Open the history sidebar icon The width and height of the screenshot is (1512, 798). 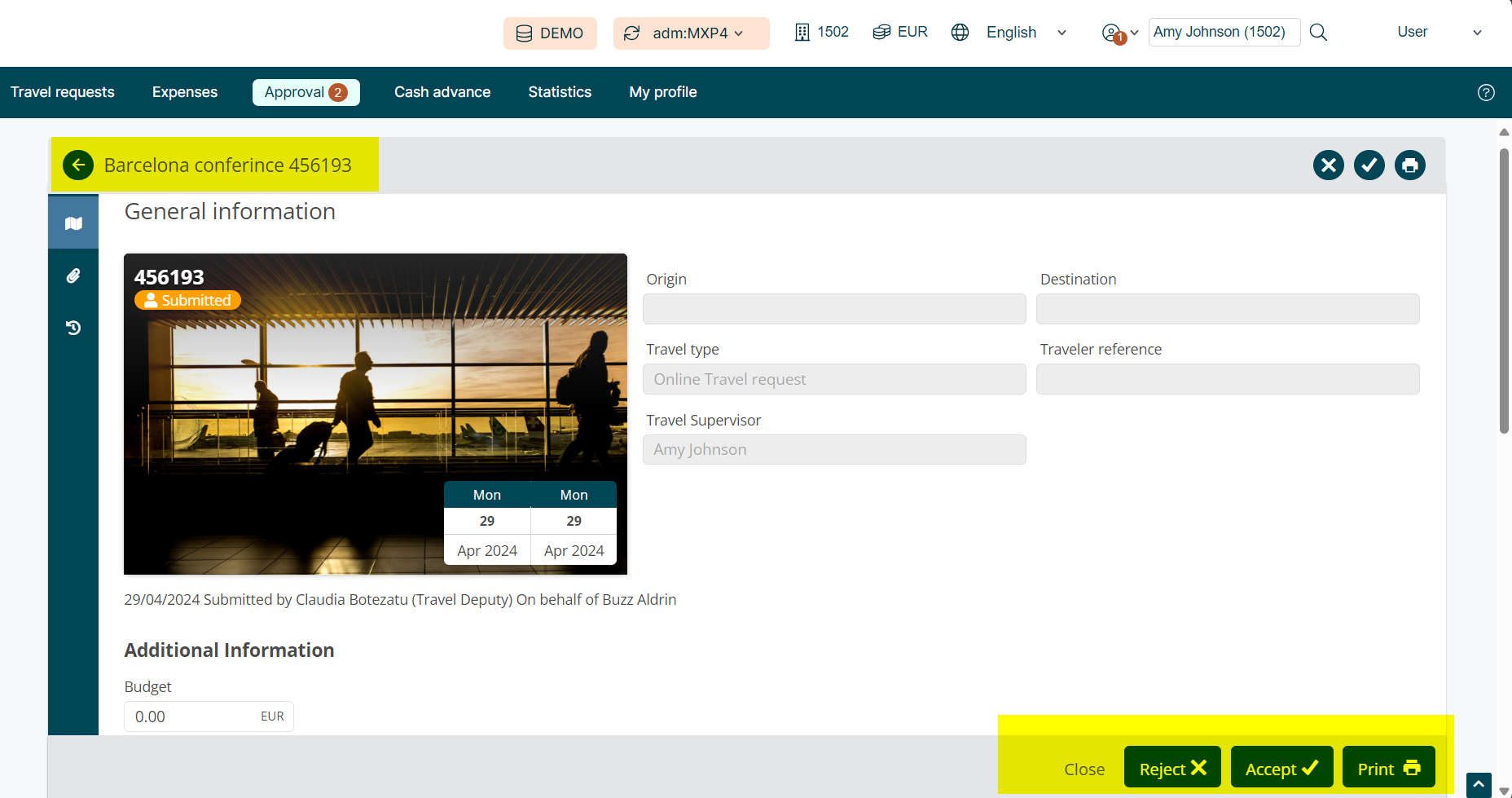pyautogui.click(x=73, y=328)
